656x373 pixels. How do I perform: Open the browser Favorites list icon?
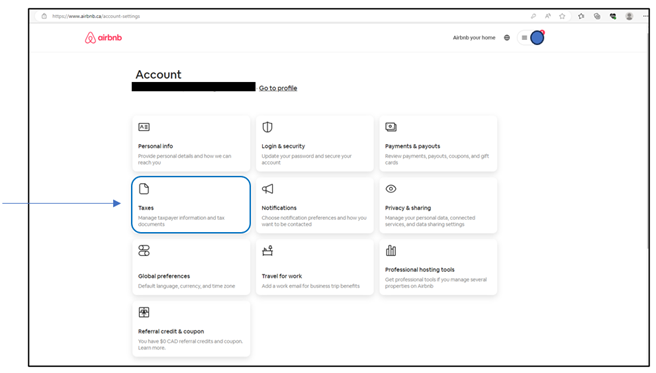click(581, 16)
